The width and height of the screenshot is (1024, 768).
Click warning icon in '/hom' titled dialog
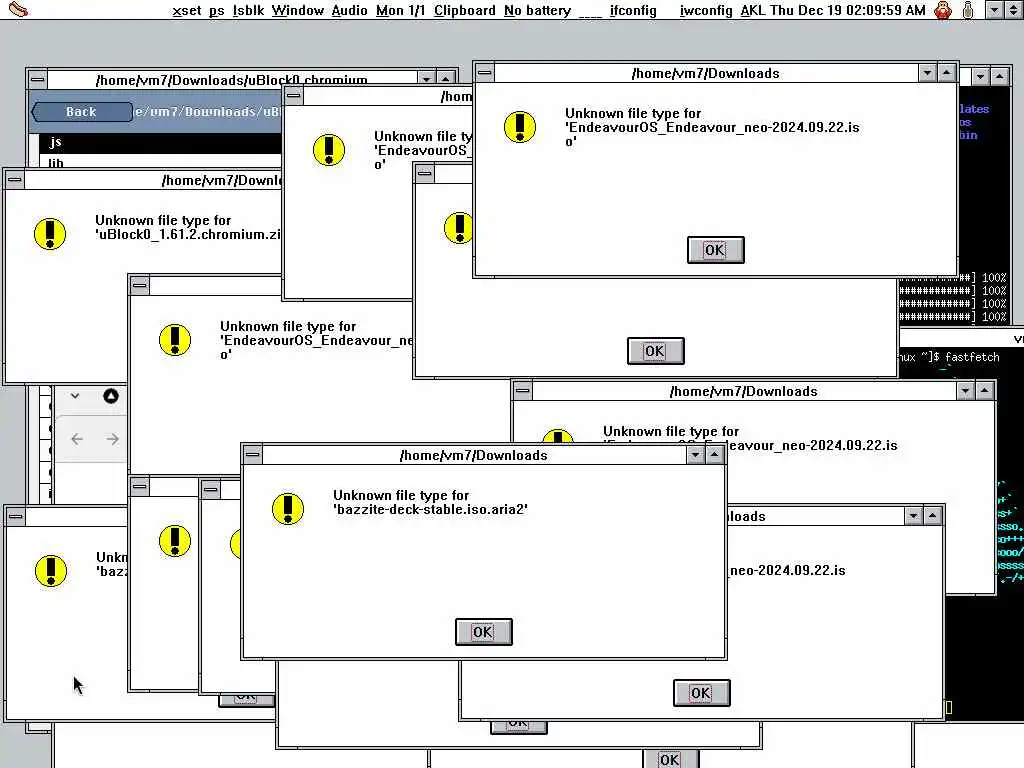328,150
